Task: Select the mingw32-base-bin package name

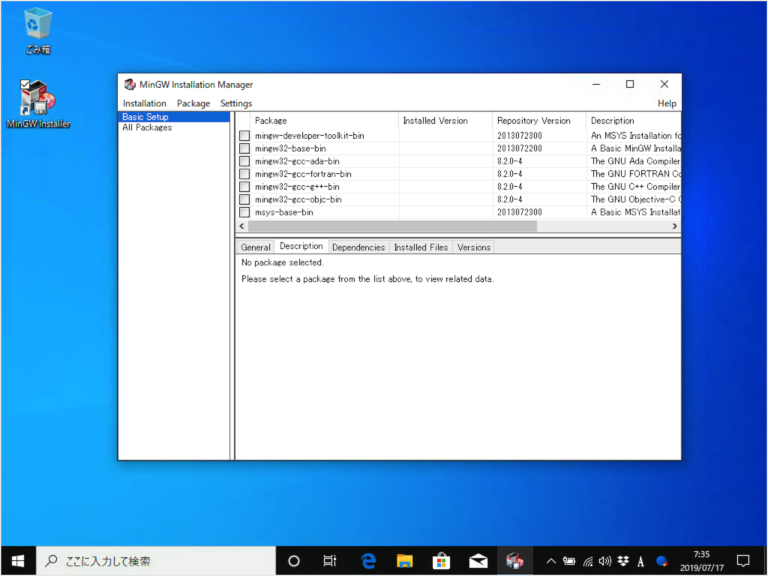Action: pyautogui.click(x=290, y=148)
